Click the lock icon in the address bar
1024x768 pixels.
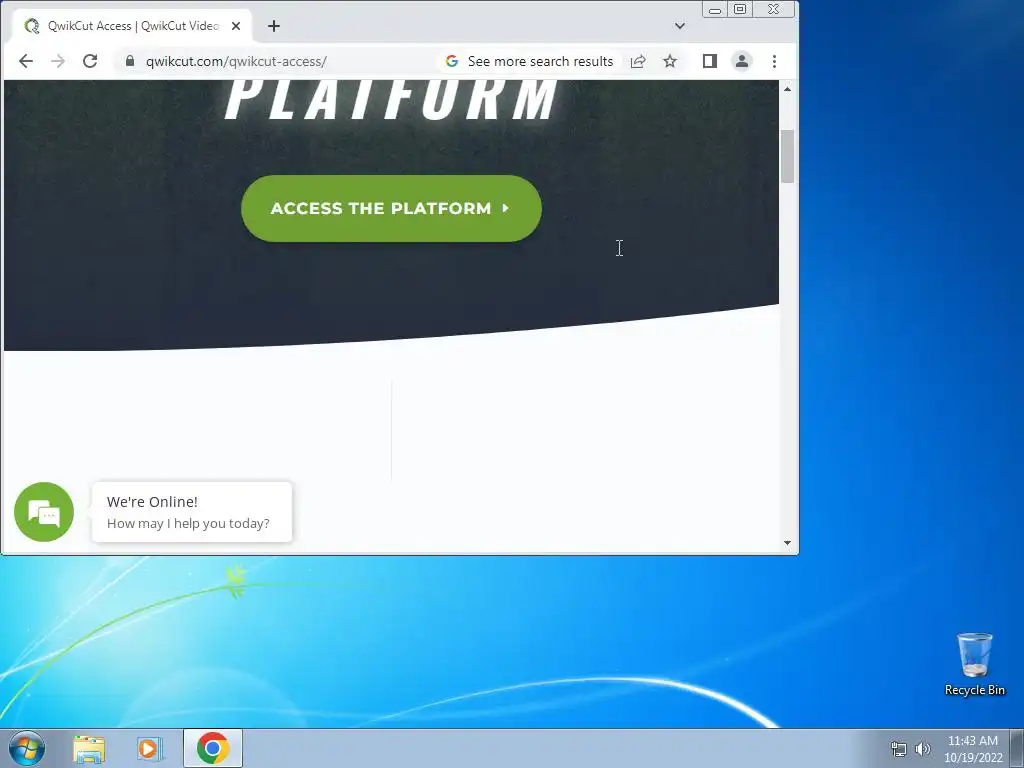[x=130, y=61]
